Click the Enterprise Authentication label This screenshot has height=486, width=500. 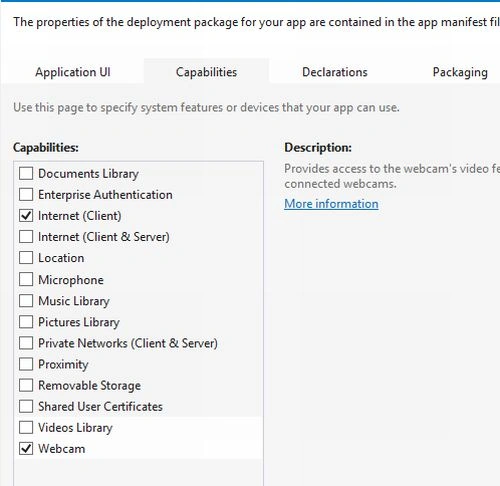(105, 195)
